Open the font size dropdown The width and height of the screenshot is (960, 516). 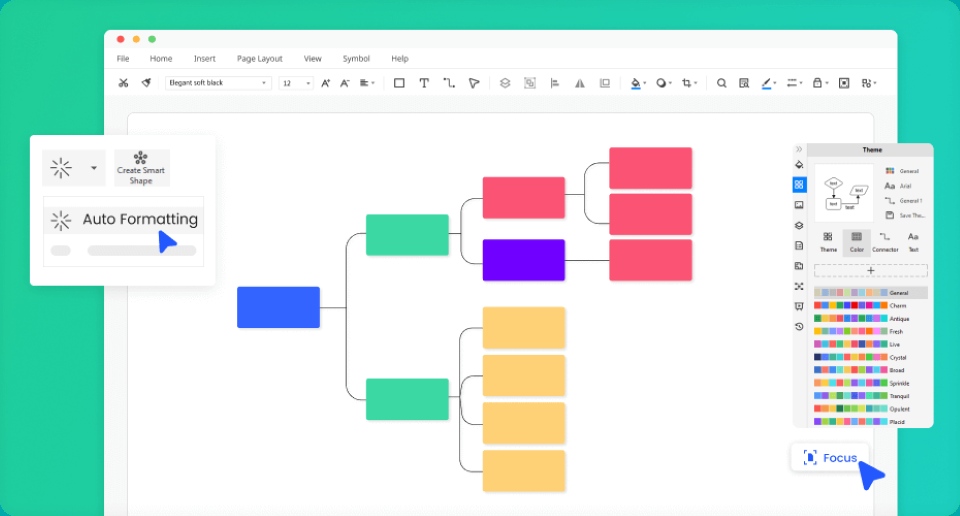click(296, 83)
